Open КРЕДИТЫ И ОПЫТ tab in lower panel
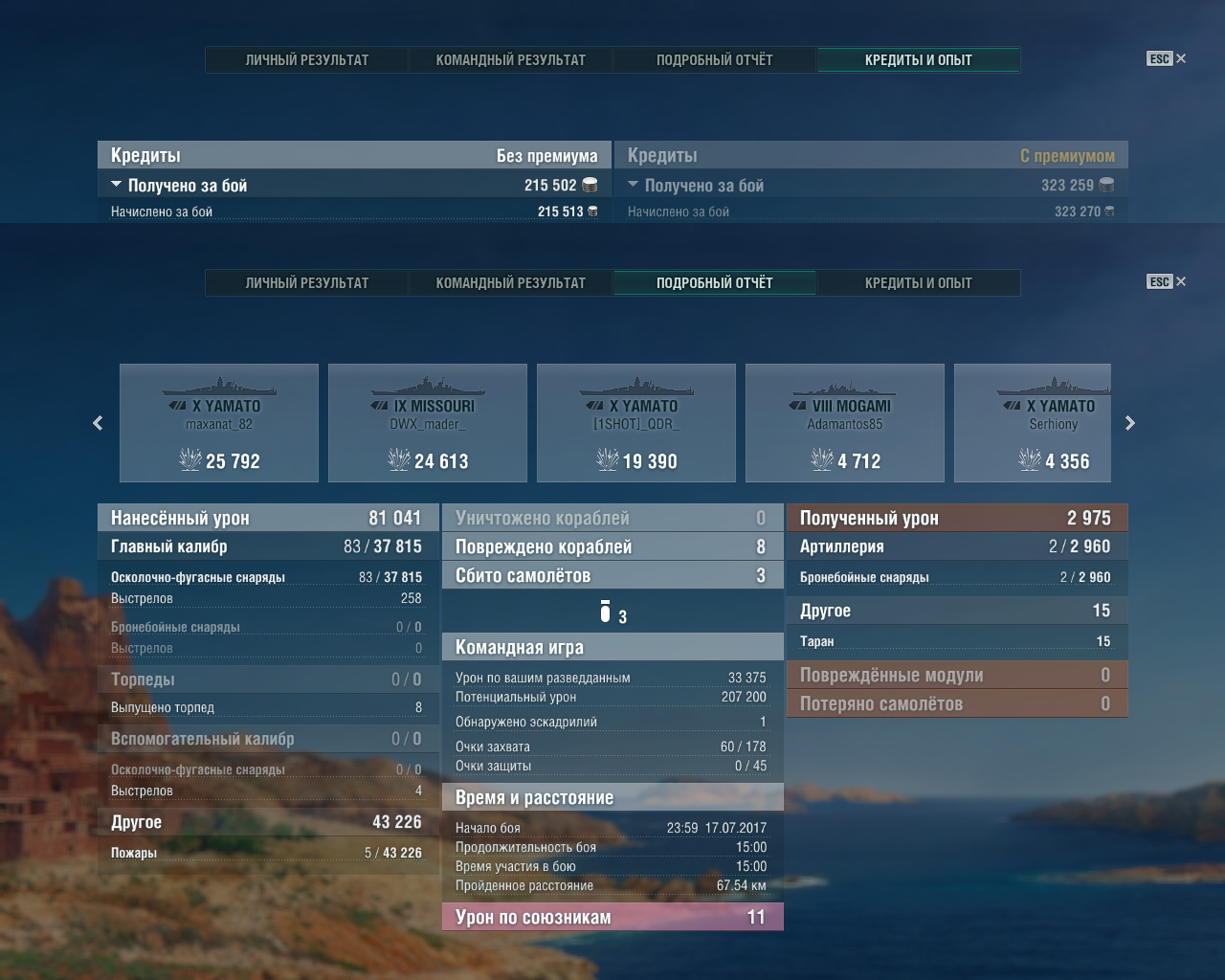Image resolution: width=1225 pixels, height=980 pixels. tap(919, 282)
